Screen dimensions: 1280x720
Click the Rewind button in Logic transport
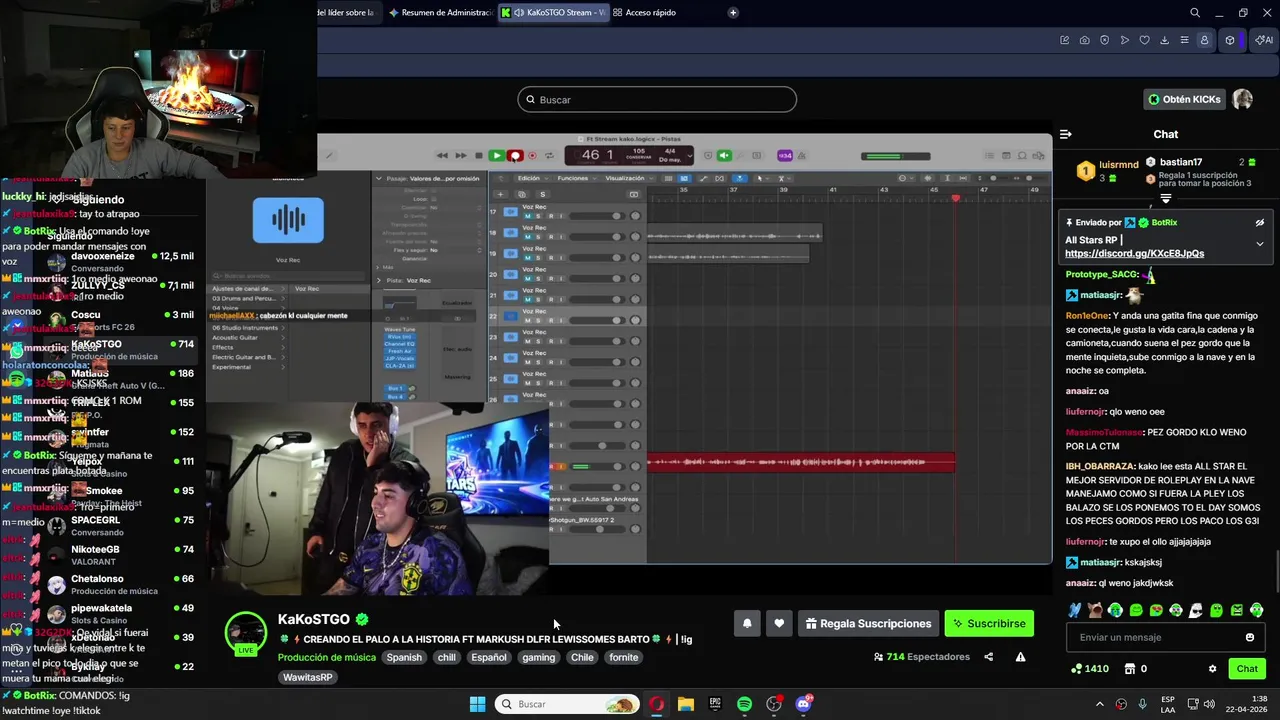point(442,156)
